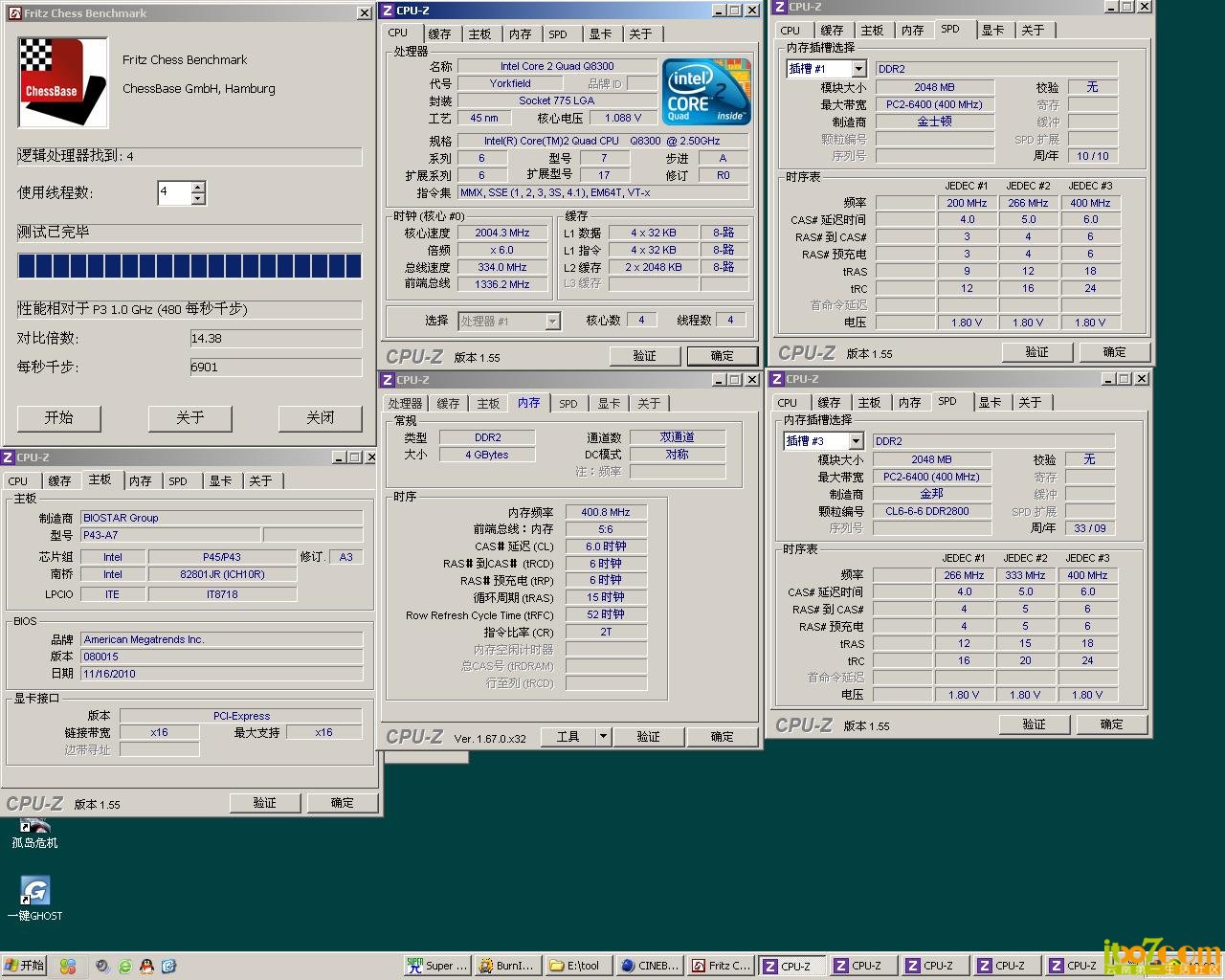Click the 对比倍数 value 14.38 field
The height and width of the screenshot is (980, 1225).
[x=276, y=339]
